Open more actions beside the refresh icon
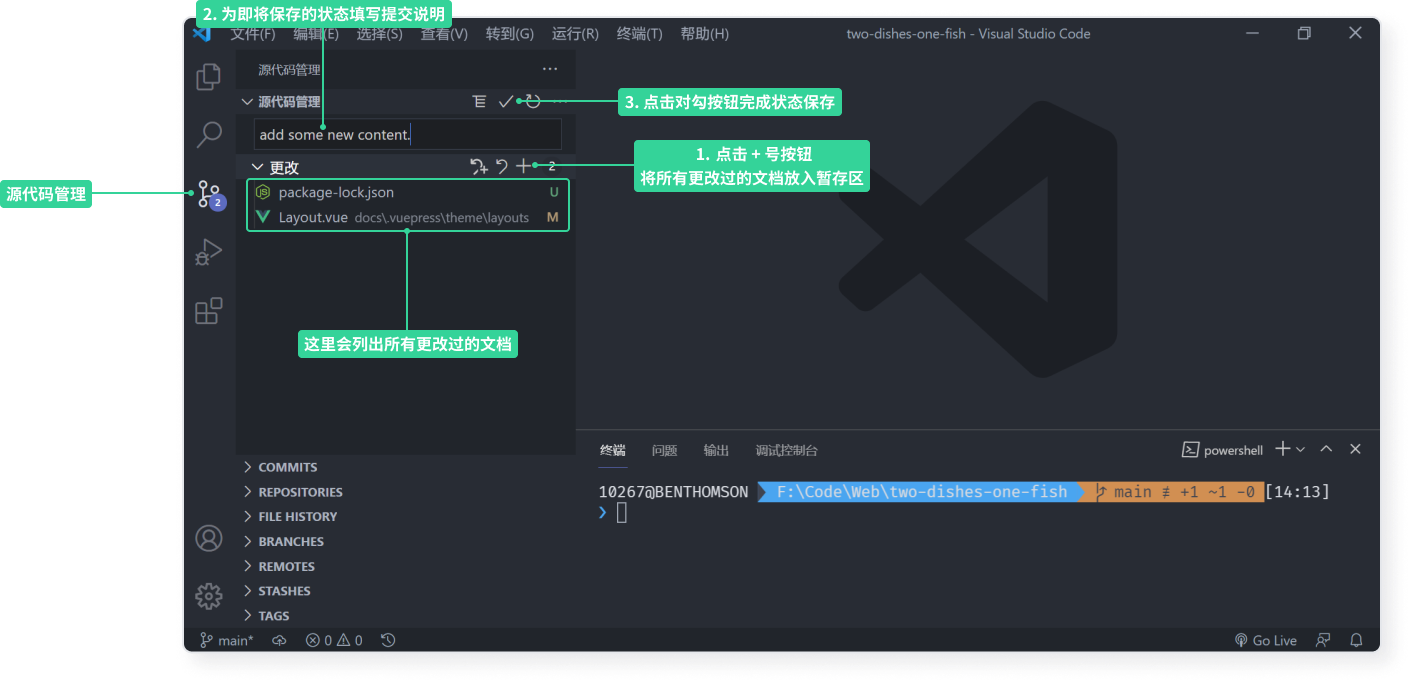The height and width of the screenshot is (684, 1412). [x=560, y=101]
